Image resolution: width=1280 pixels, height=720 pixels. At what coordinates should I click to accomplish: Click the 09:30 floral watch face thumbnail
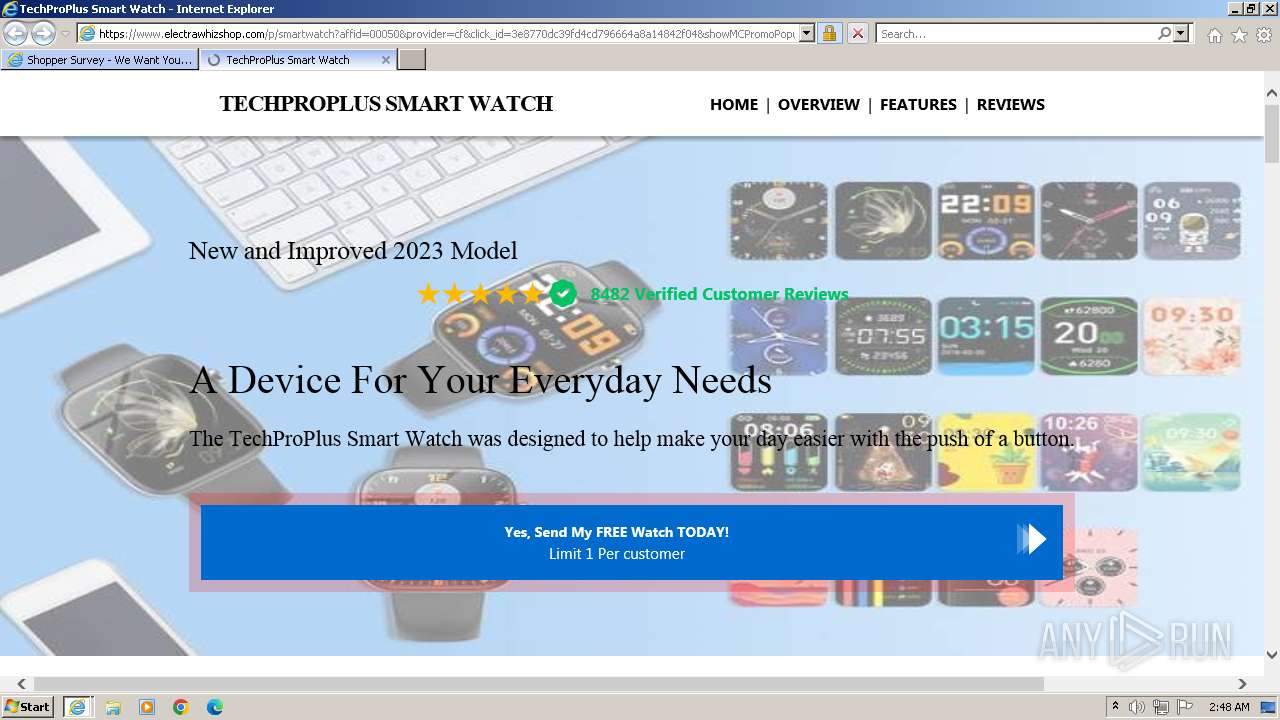pos(1191,336)
